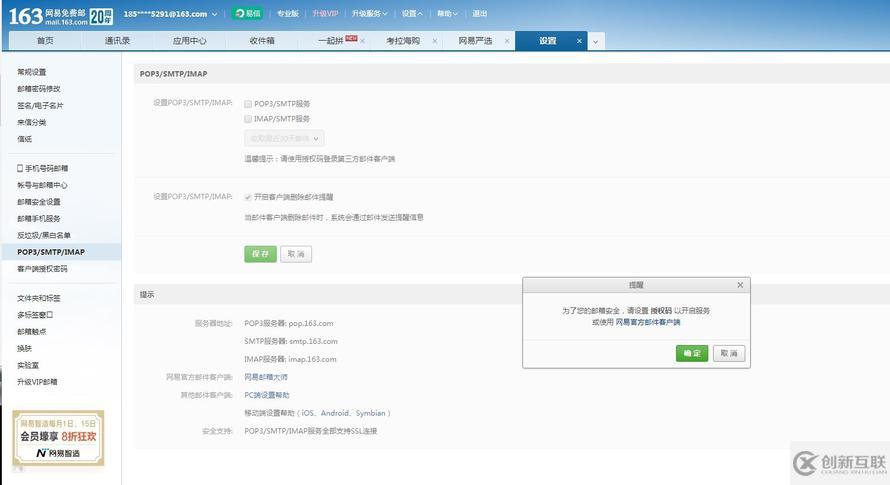Select POP3/SMTP/IMAP in sidebar

point(61,252)
